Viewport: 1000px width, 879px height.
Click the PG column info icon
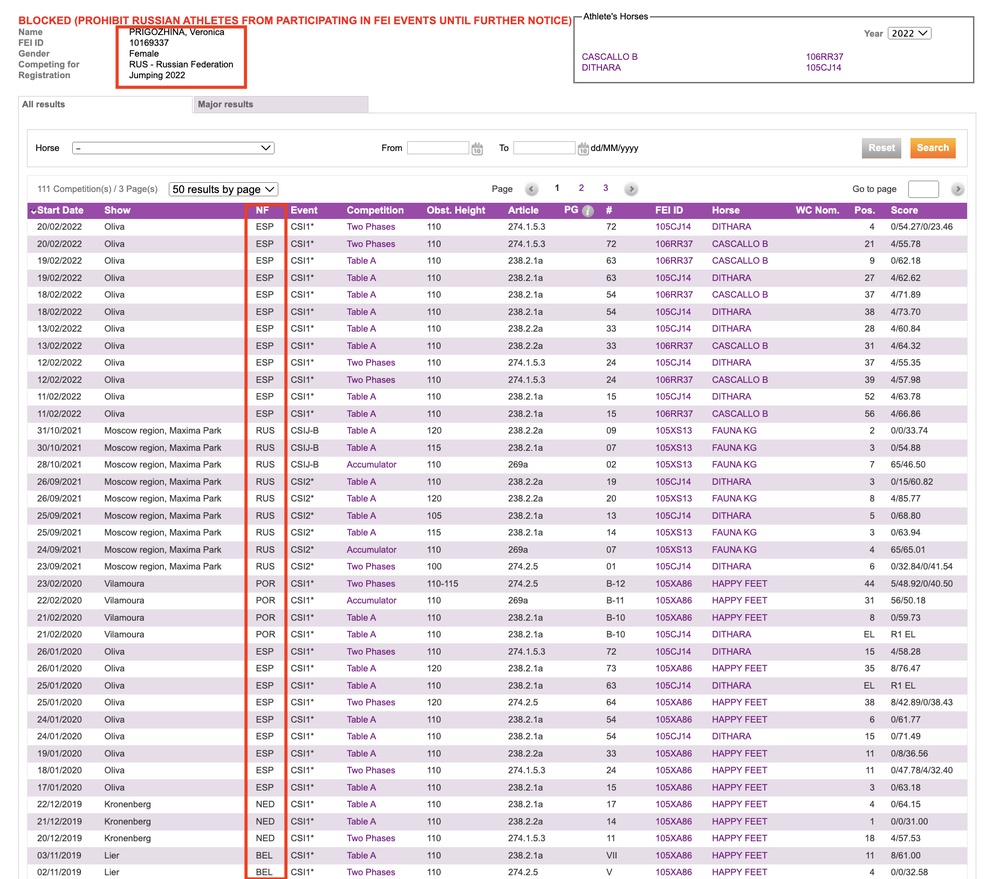588,211
